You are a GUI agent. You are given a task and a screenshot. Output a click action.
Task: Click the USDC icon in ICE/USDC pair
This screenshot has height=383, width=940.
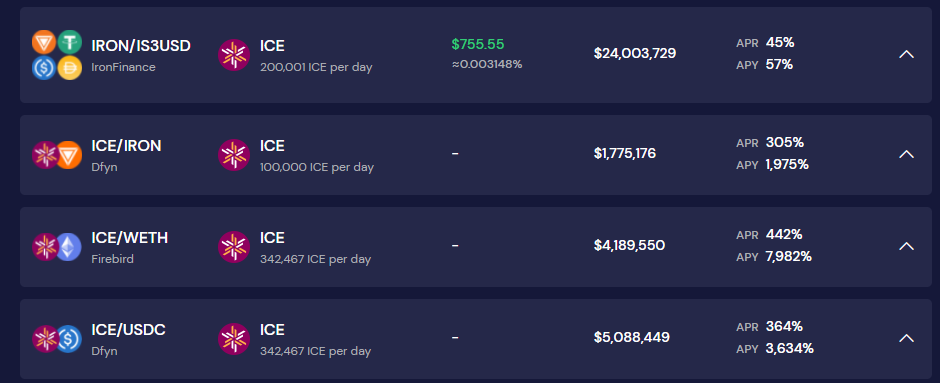pos(69,339)
